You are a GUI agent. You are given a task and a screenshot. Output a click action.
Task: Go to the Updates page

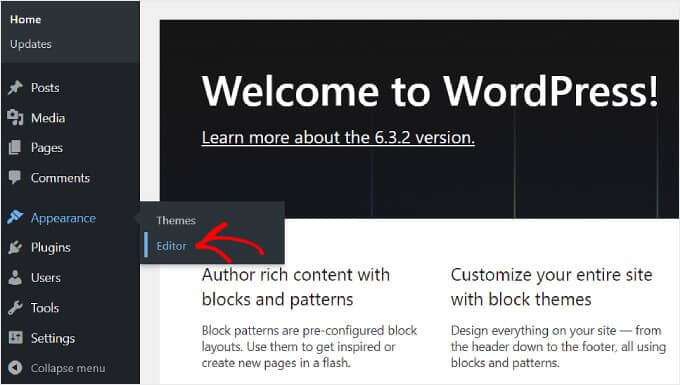[31, 44]
